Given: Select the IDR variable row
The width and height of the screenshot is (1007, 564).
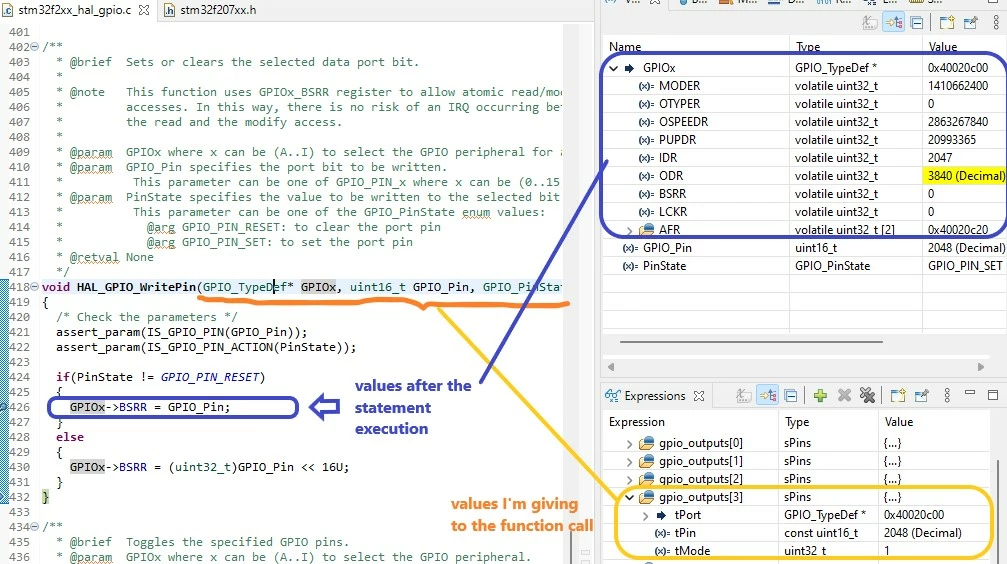Looking at the screenshot, I should pos(805,158).
